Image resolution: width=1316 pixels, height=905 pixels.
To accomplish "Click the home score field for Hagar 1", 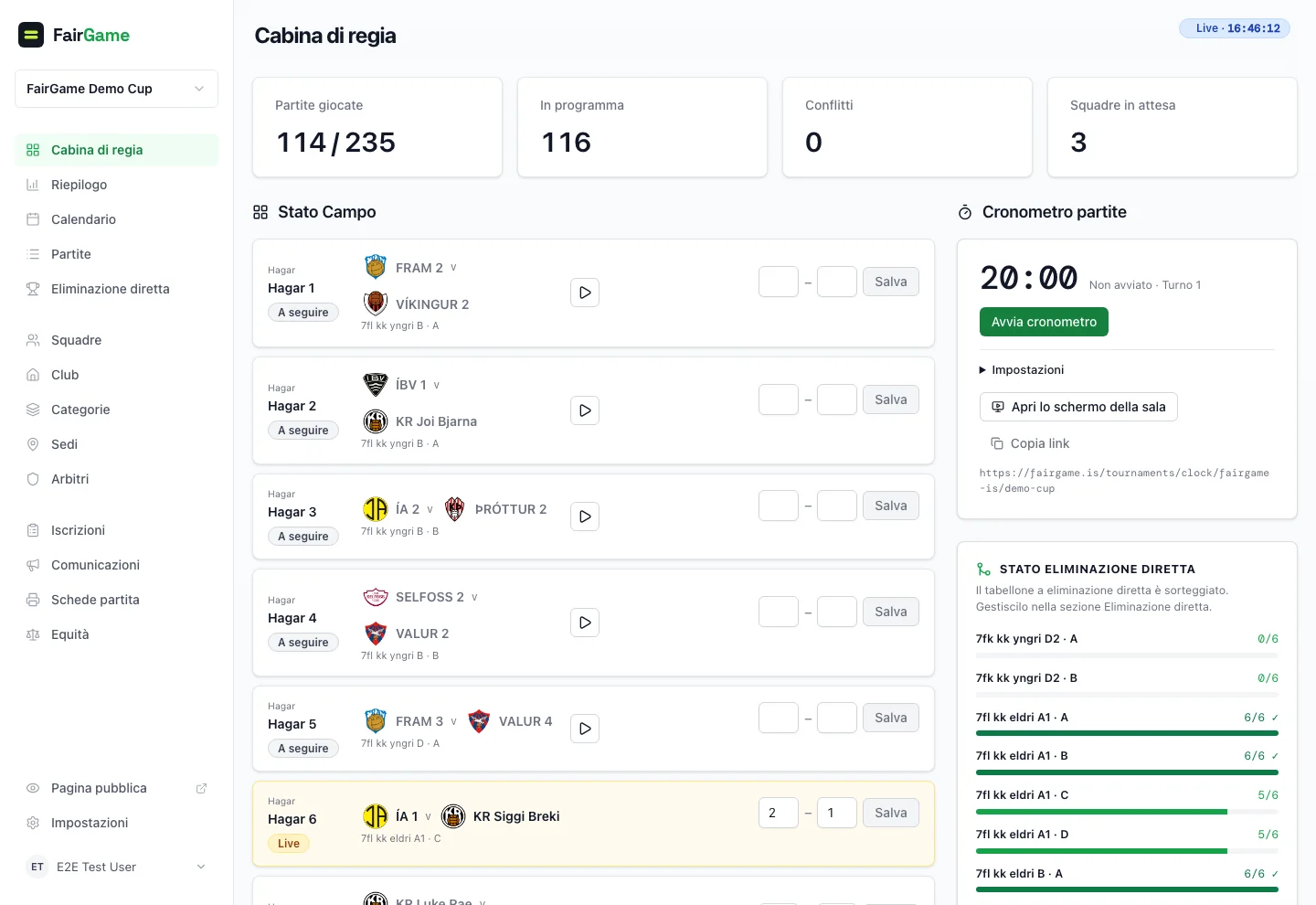I will [x=779, y=282].
